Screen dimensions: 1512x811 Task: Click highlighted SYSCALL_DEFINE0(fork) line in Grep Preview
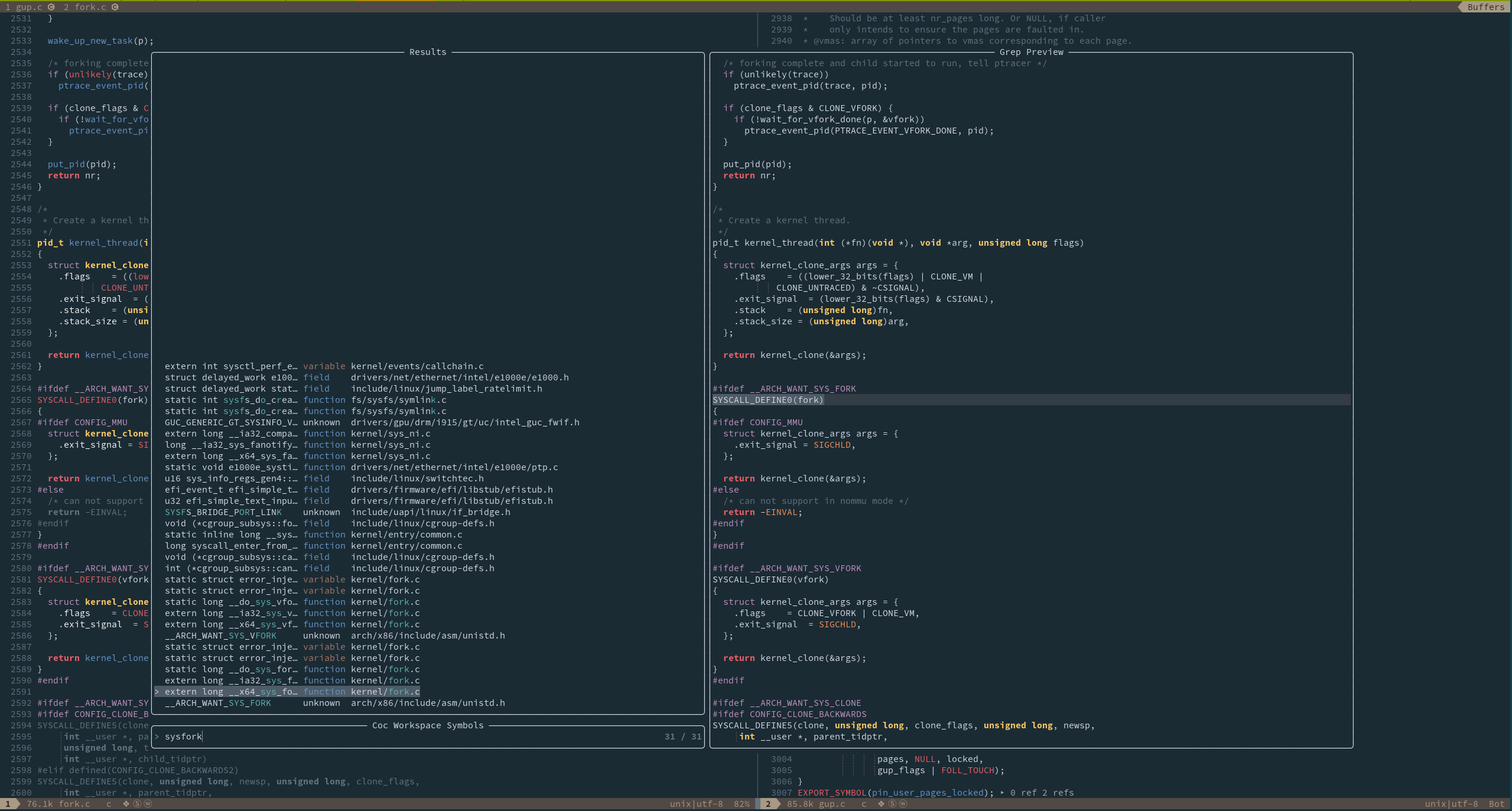coord(1031,400)
